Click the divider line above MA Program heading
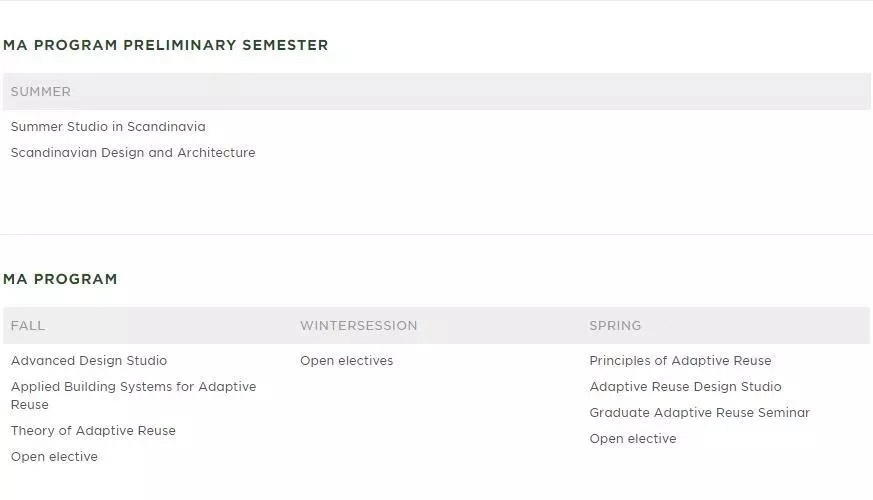 pos(436,234)
